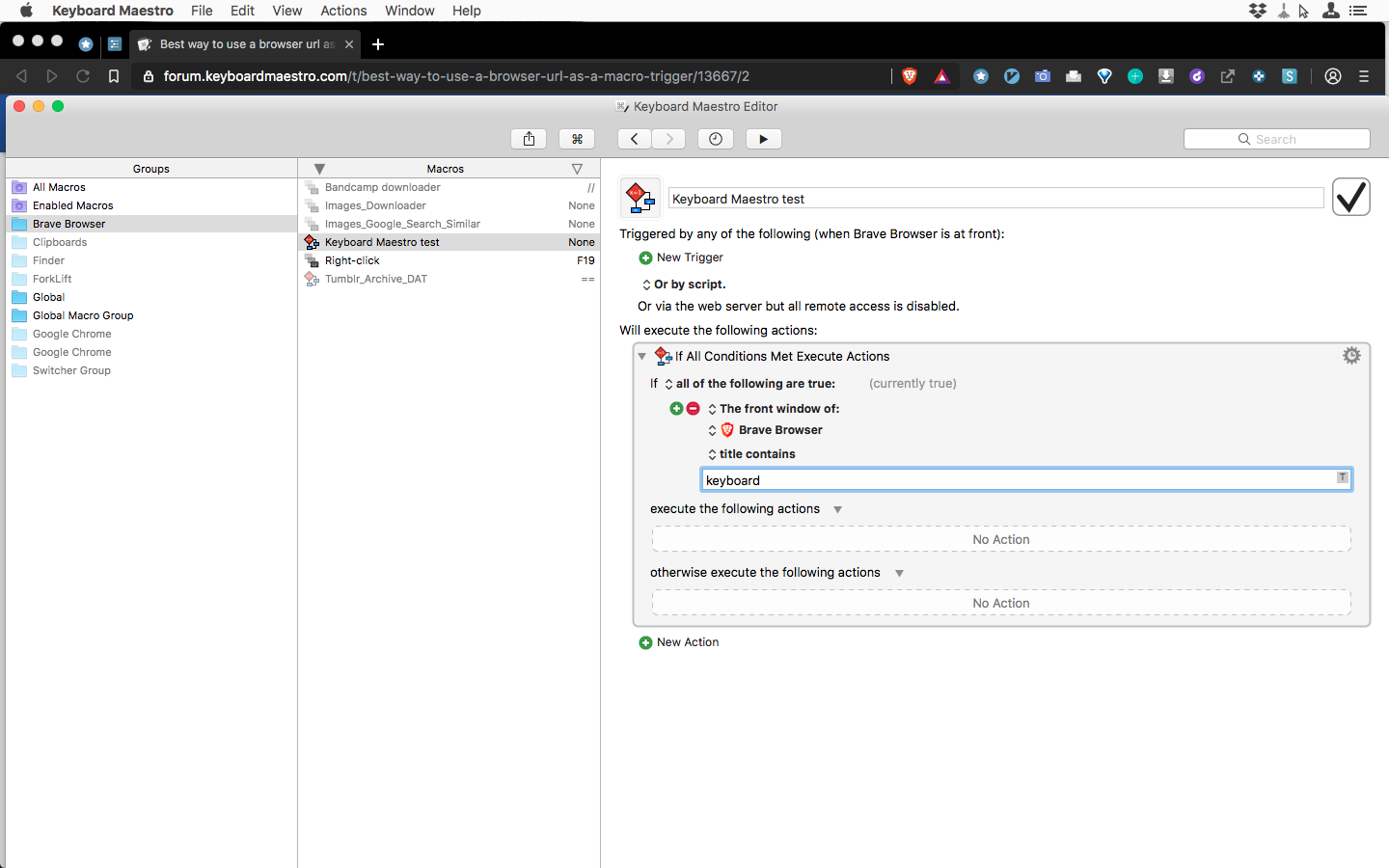Image resolution: width=1389 pixels, height=868 pixels.
Task: Reload the browser page
Action: click(x=83, y=76)
